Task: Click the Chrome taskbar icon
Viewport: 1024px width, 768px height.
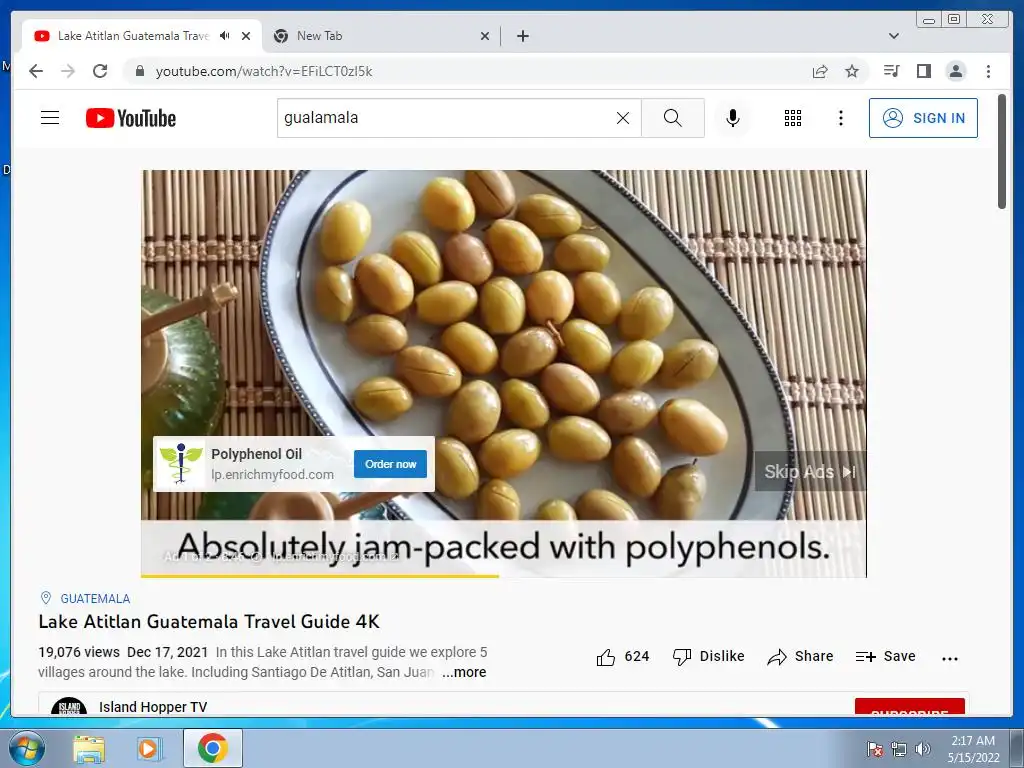Action: (213, 748)
